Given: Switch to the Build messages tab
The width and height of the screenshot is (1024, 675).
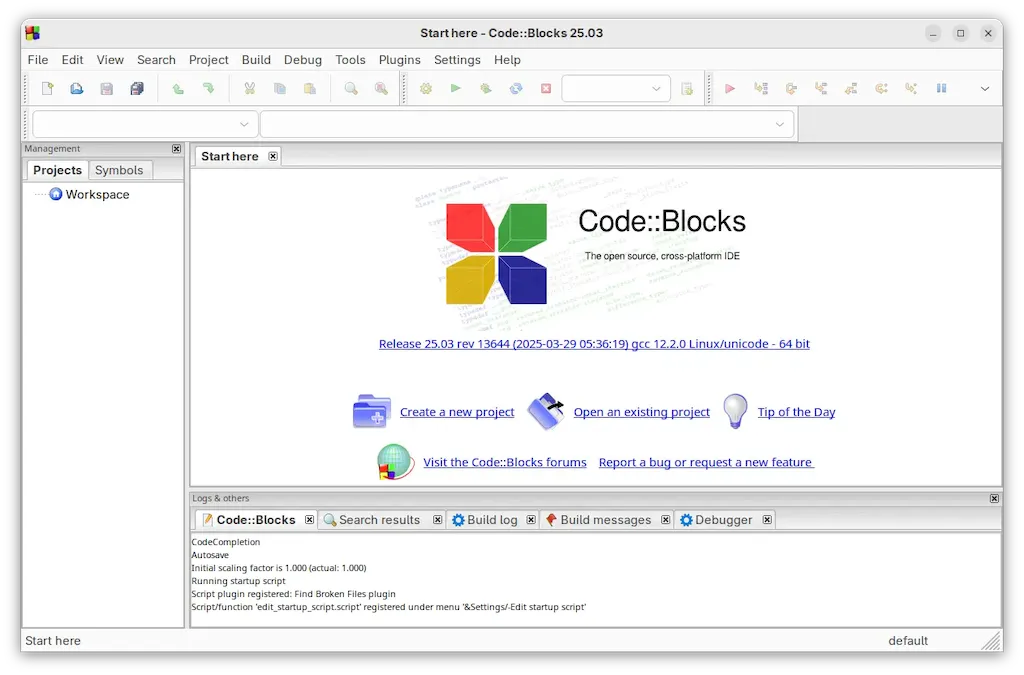Looking at the screenshot, I should [x=605, y=520].
